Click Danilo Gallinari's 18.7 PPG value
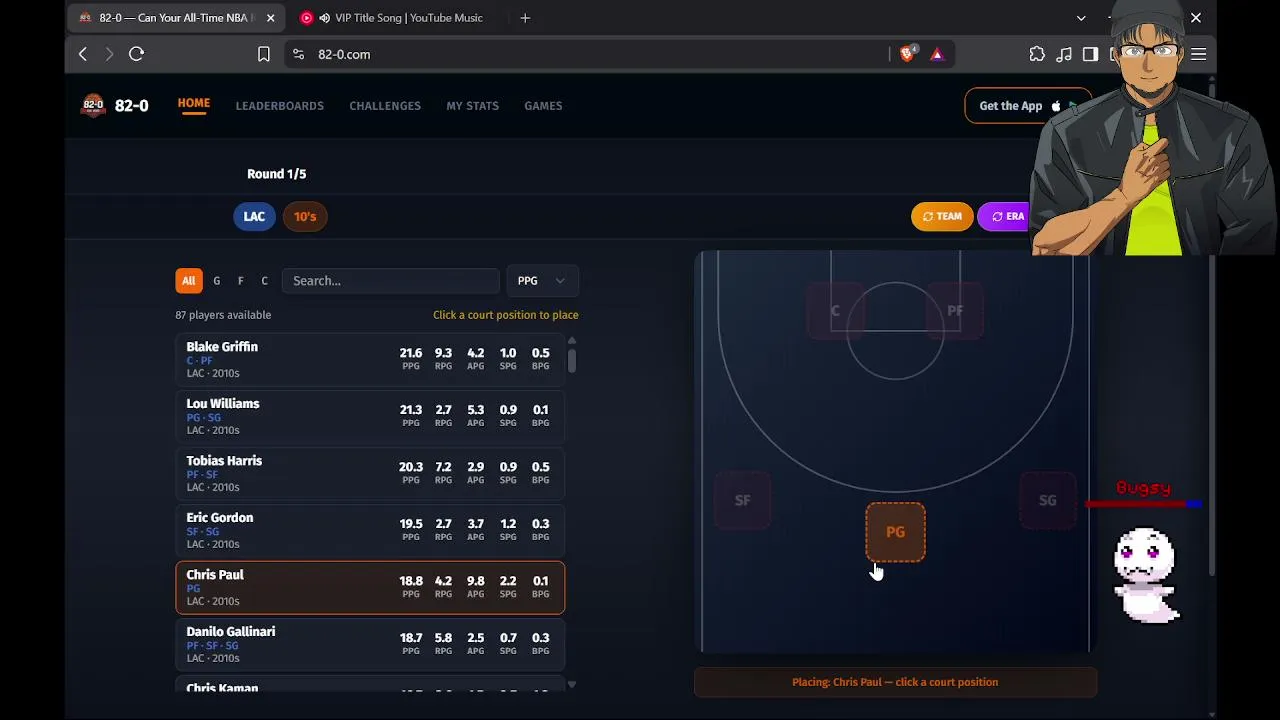 click(x=411, y=638)
